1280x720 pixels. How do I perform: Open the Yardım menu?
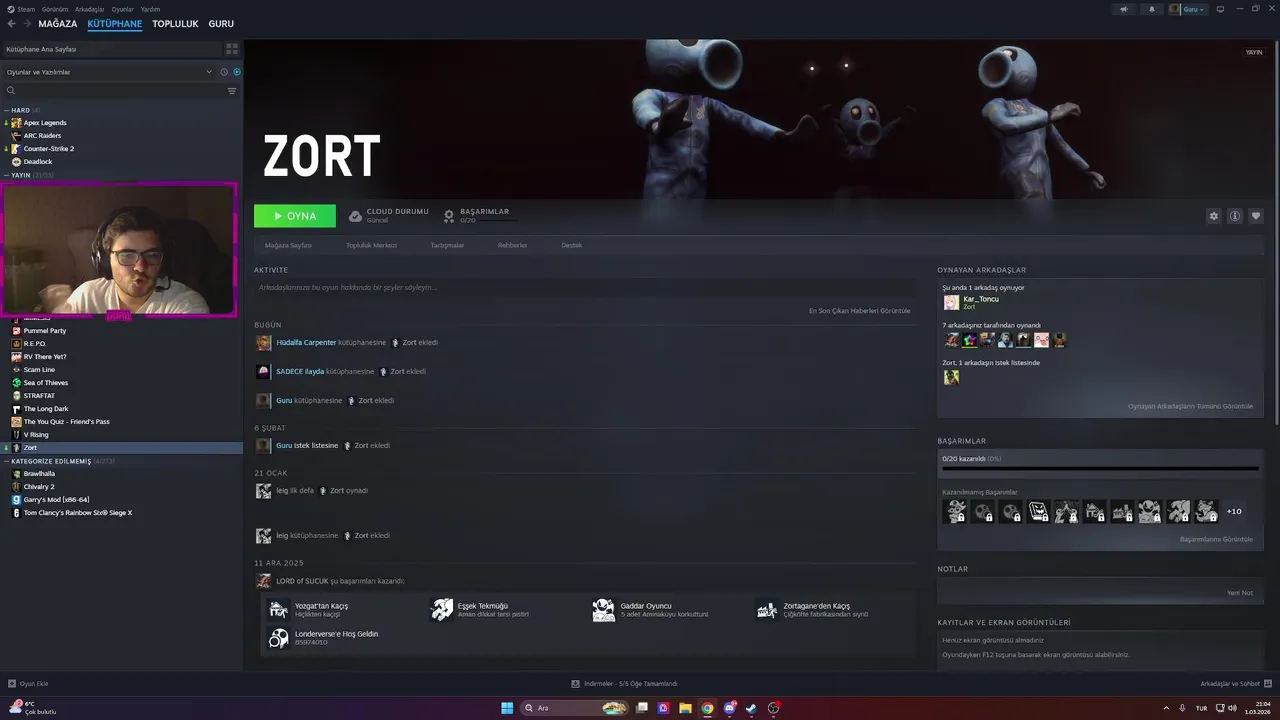click(150, 9)
